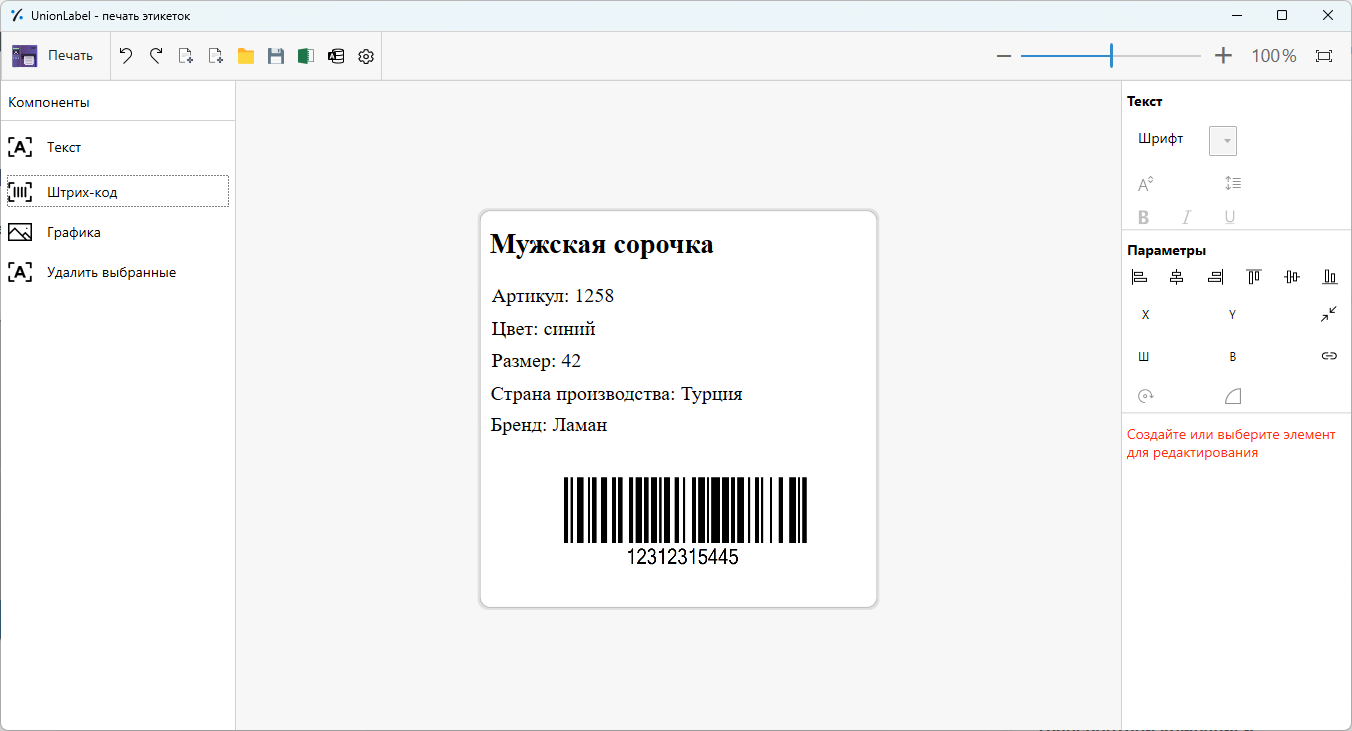This screenshot has height=731, width=1352.
Task: Click Удалить выбранные
Action: tap(118, 272)
